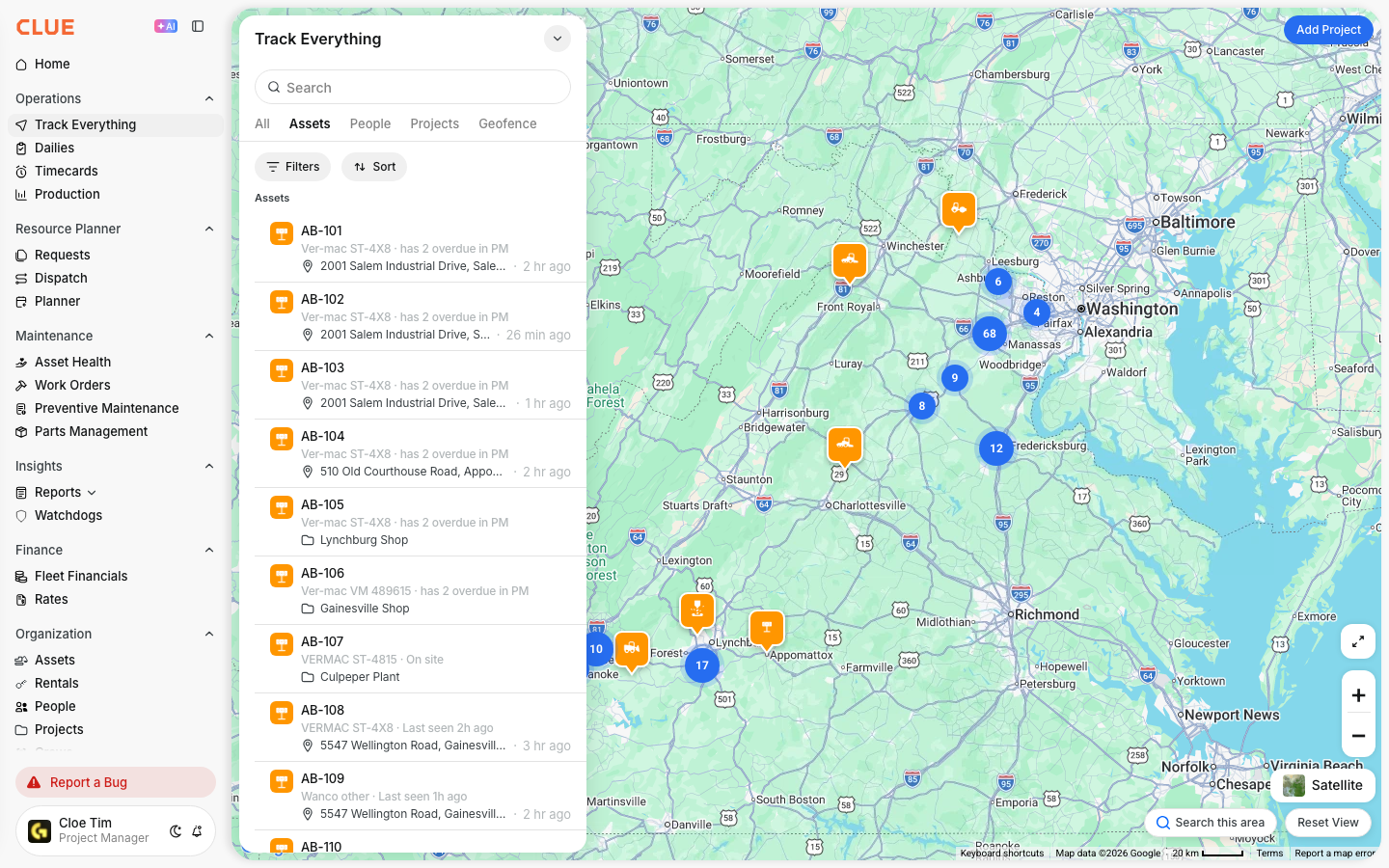Toggle fullscreen map view
Screen dimensions: 1389x868
click(x=1358, y=641)
